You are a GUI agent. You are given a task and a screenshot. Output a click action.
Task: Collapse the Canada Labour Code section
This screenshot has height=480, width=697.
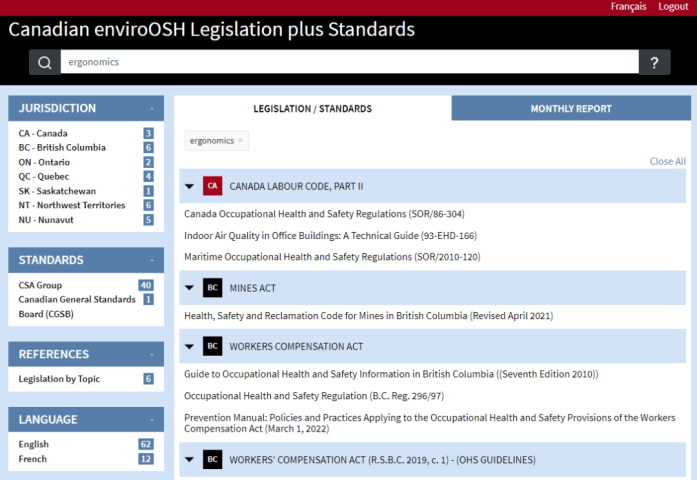(189, 186)
